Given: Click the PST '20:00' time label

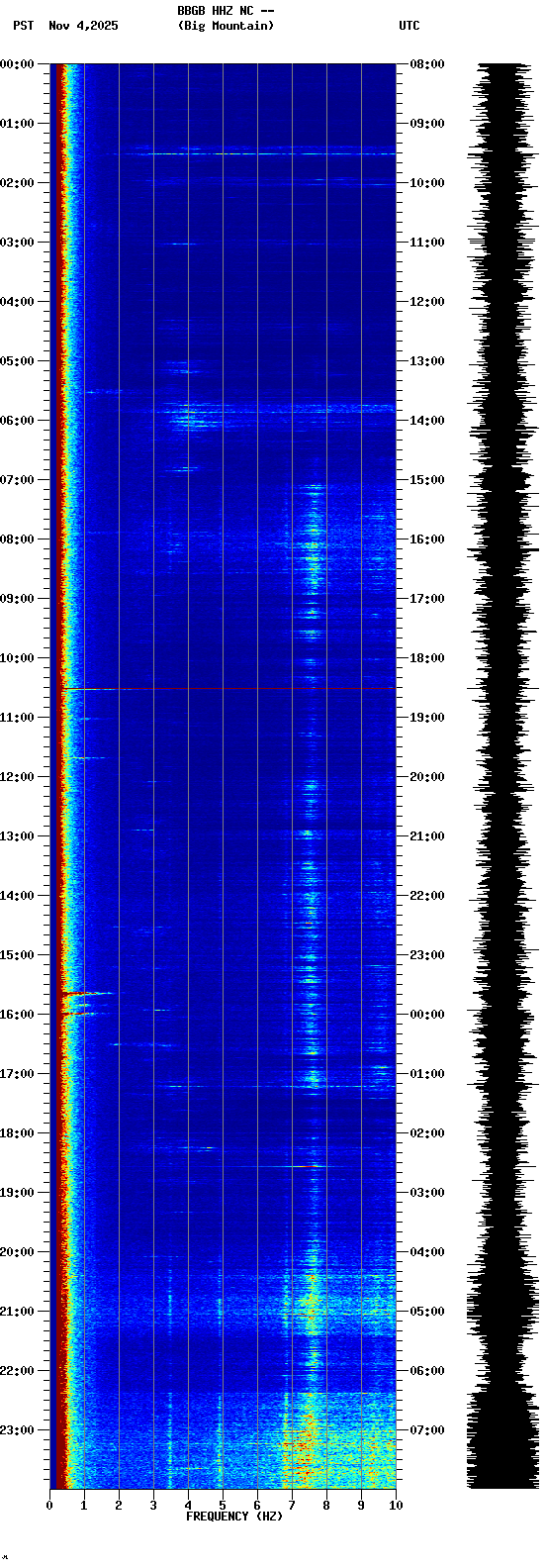Looking at the screenshot, I should (18, 1252).
